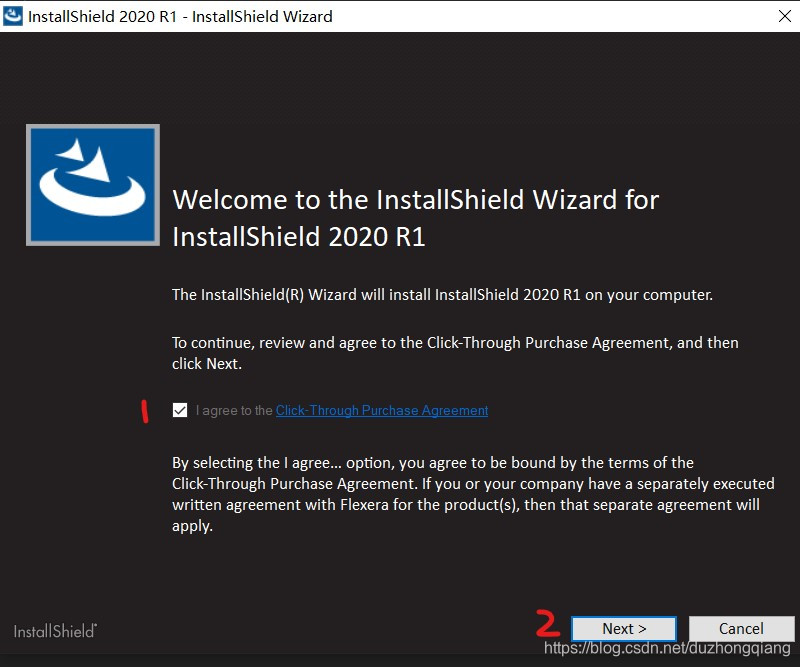
Task: Click the InstallShield title bar icon
Action: click(13, 16)
